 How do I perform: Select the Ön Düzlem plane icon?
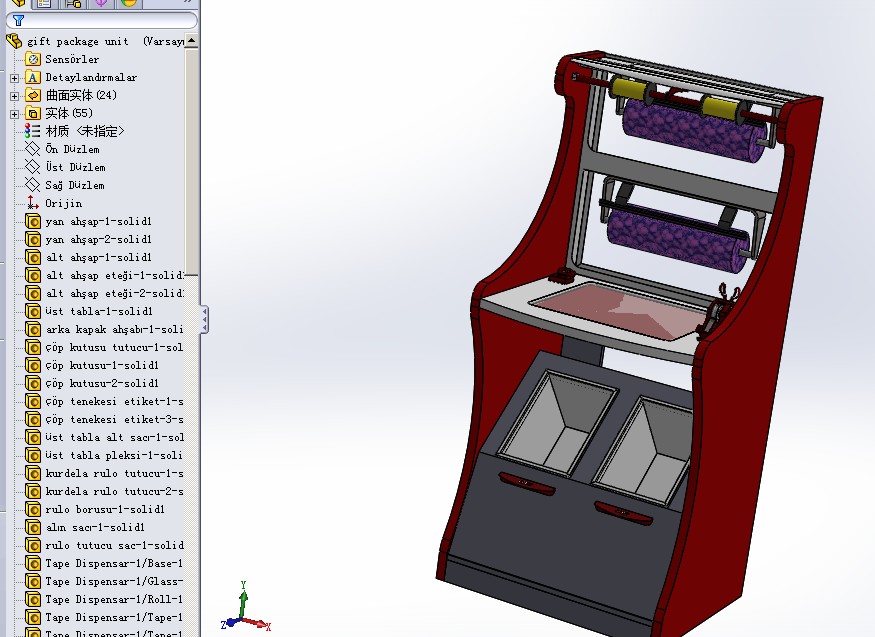click(x=33, y=149)
